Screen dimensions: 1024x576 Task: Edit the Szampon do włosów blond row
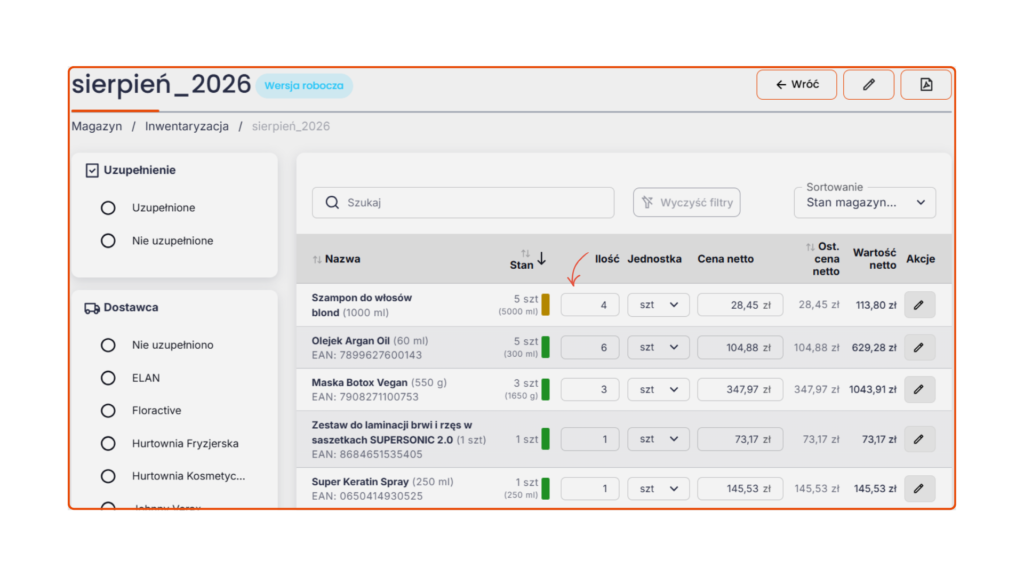coord(919,305)
